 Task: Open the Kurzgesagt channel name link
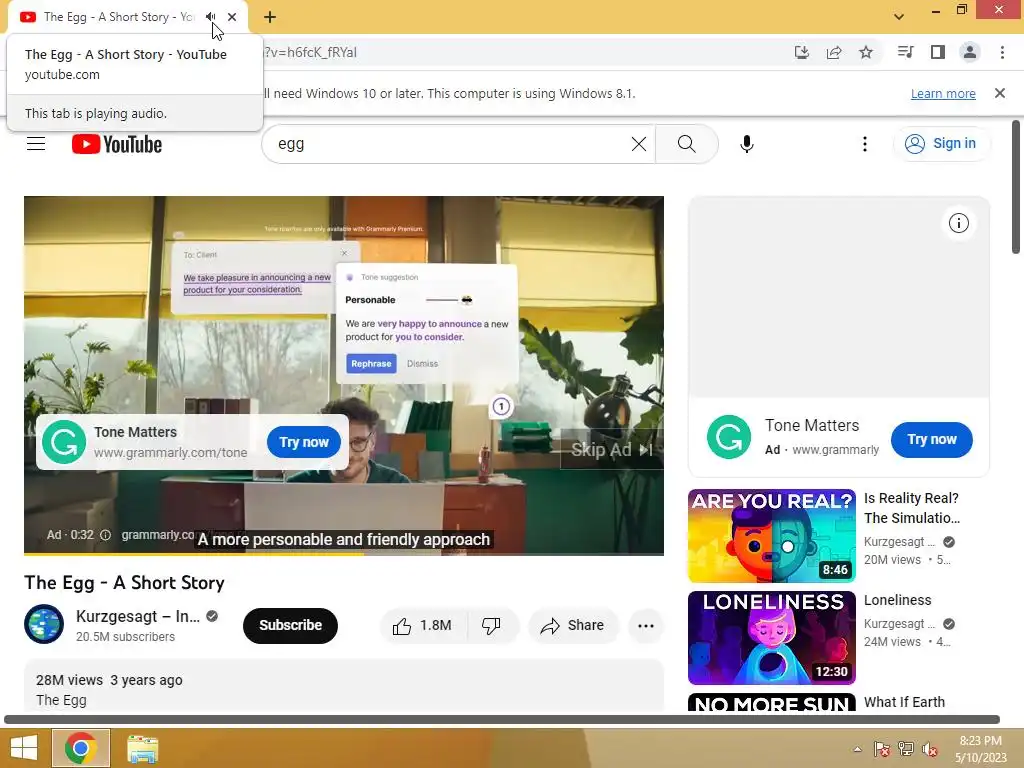(x=138, y=616)
